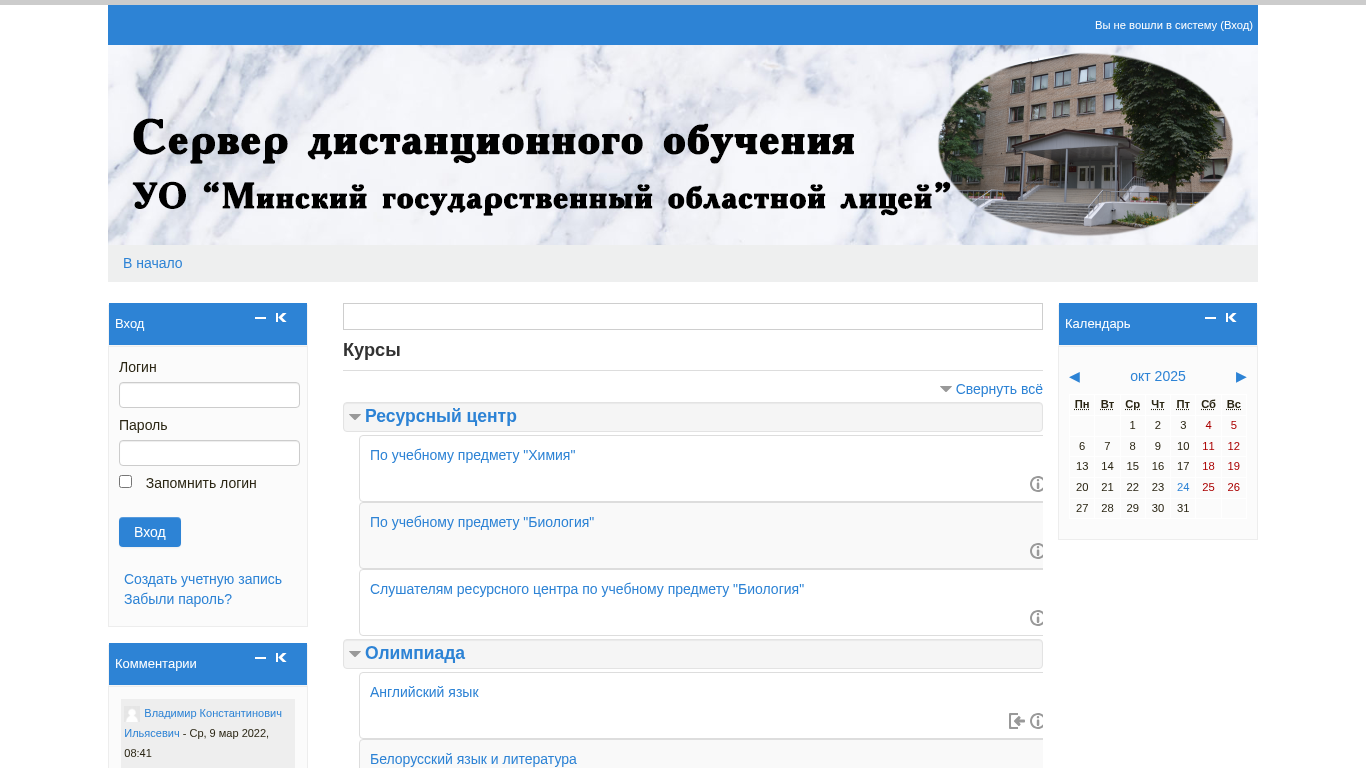1366x768 pixels.
Task: Open the Английский язык course
Action: coord(424,692)
